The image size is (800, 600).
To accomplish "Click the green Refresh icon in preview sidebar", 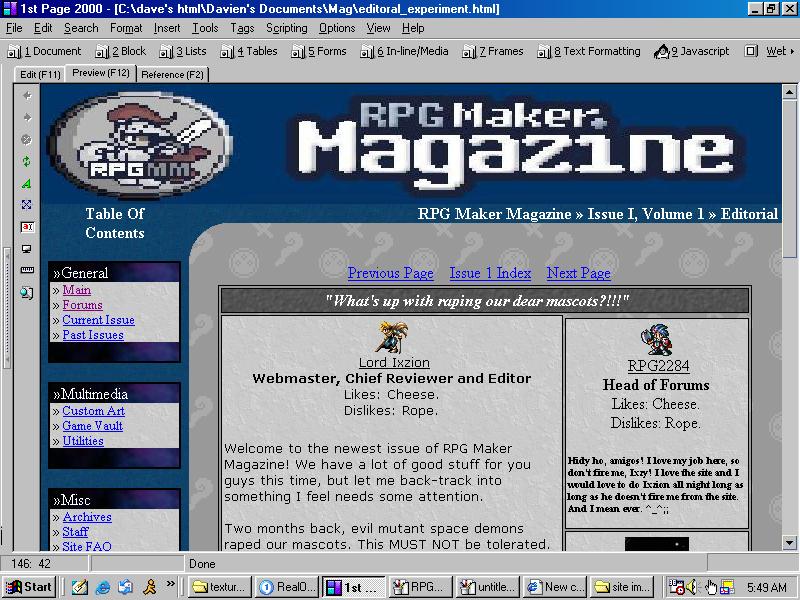I will pos(27,161).
